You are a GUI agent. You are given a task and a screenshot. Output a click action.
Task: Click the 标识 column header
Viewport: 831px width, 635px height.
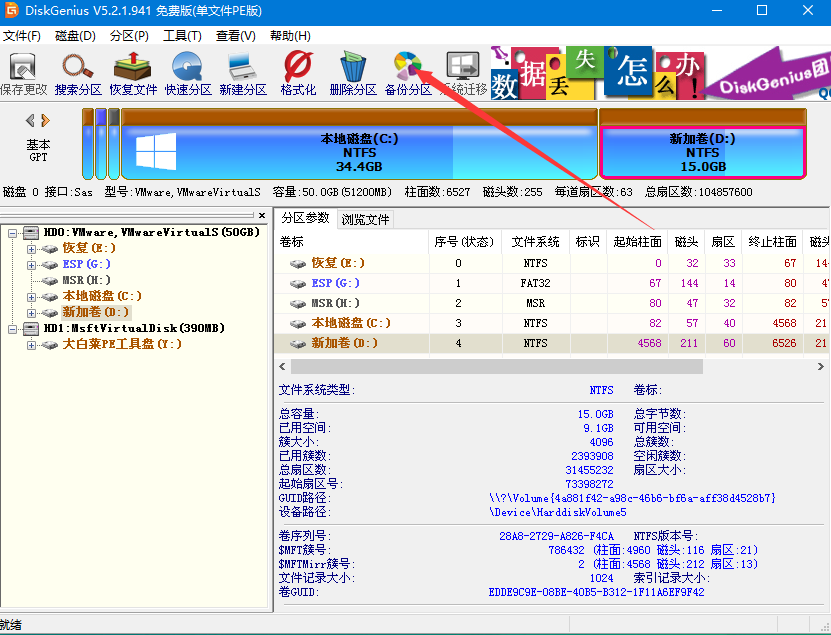(588, 242)
